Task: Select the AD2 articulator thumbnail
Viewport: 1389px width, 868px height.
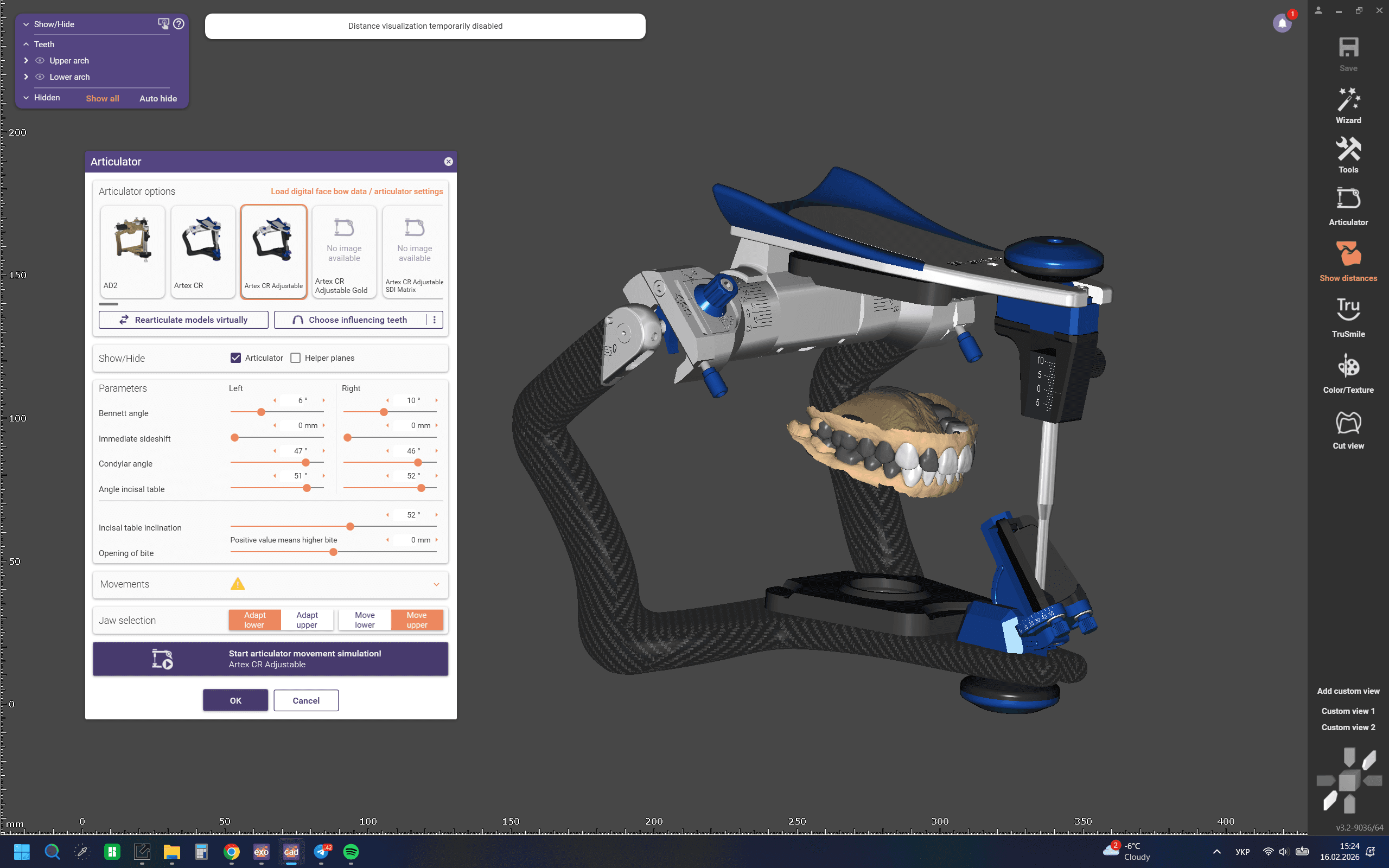Action: point(132,251)
